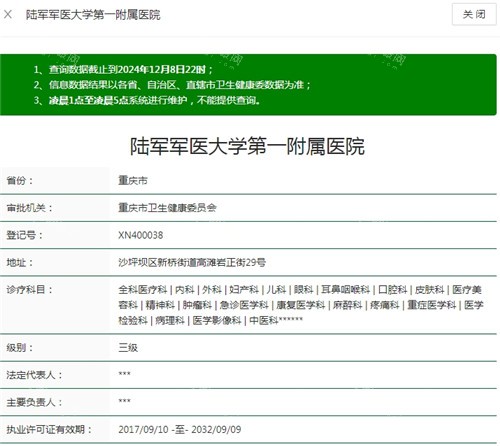The width and height of the screenshot is (500, 446).
Task: Select the registration number XN400038
Action: click(141, 235)
